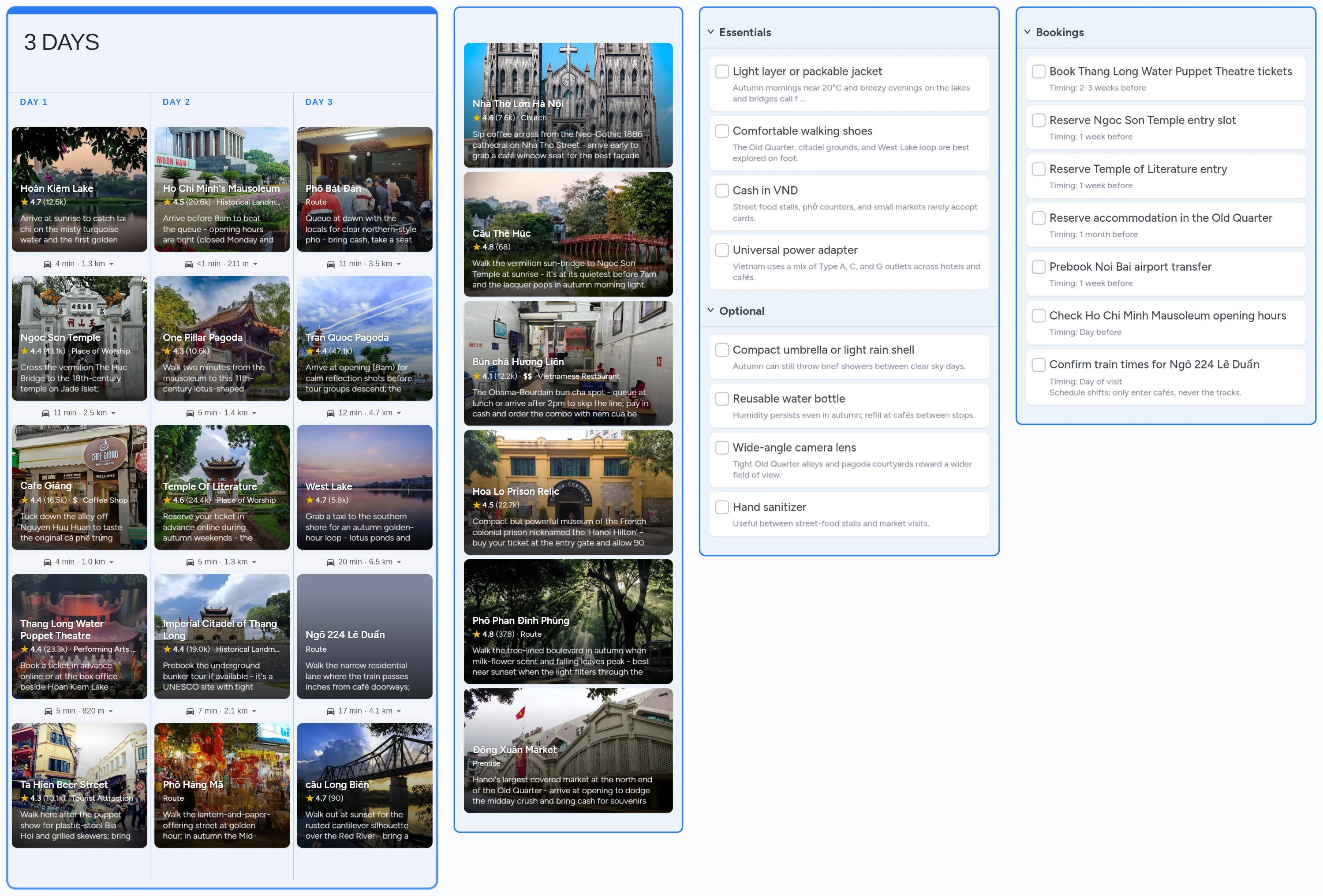Image resolution: width=1323 pixels, height=896 pixels.
Task: Open the Temple Of Literature card
Action: 222,488
